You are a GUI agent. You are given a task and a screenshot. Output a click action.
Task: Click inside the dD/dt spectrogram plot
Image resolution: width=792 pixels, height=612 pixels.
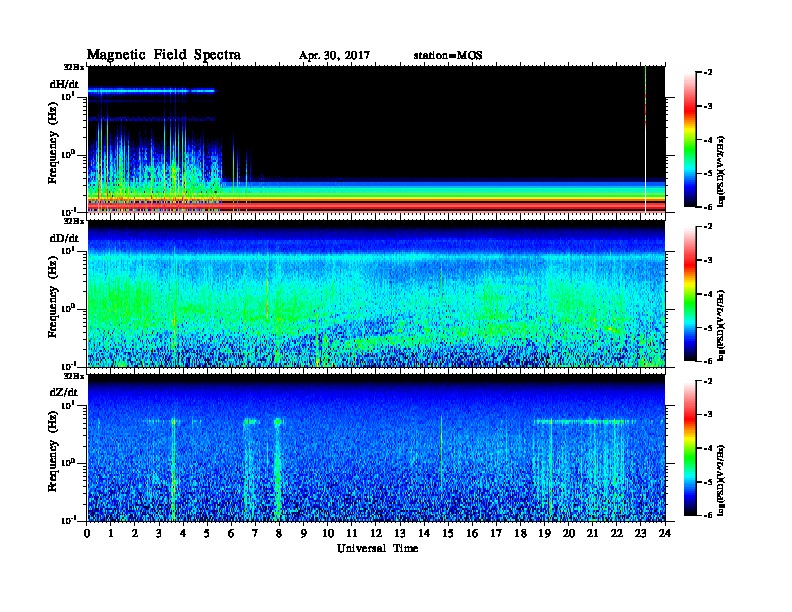pos(377,293)
